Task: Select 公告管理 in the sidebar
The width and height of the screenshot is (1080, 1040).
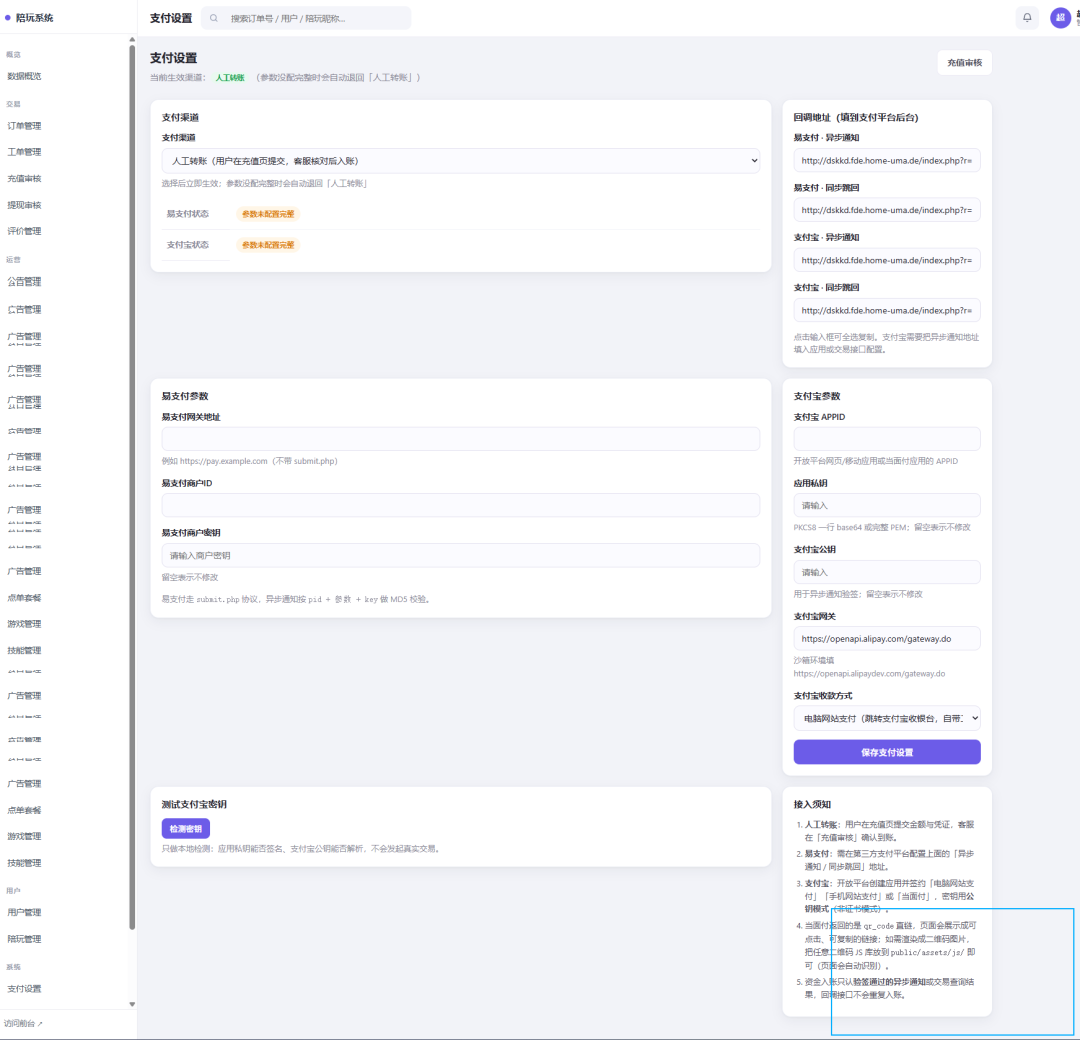Action: point(25,282)
